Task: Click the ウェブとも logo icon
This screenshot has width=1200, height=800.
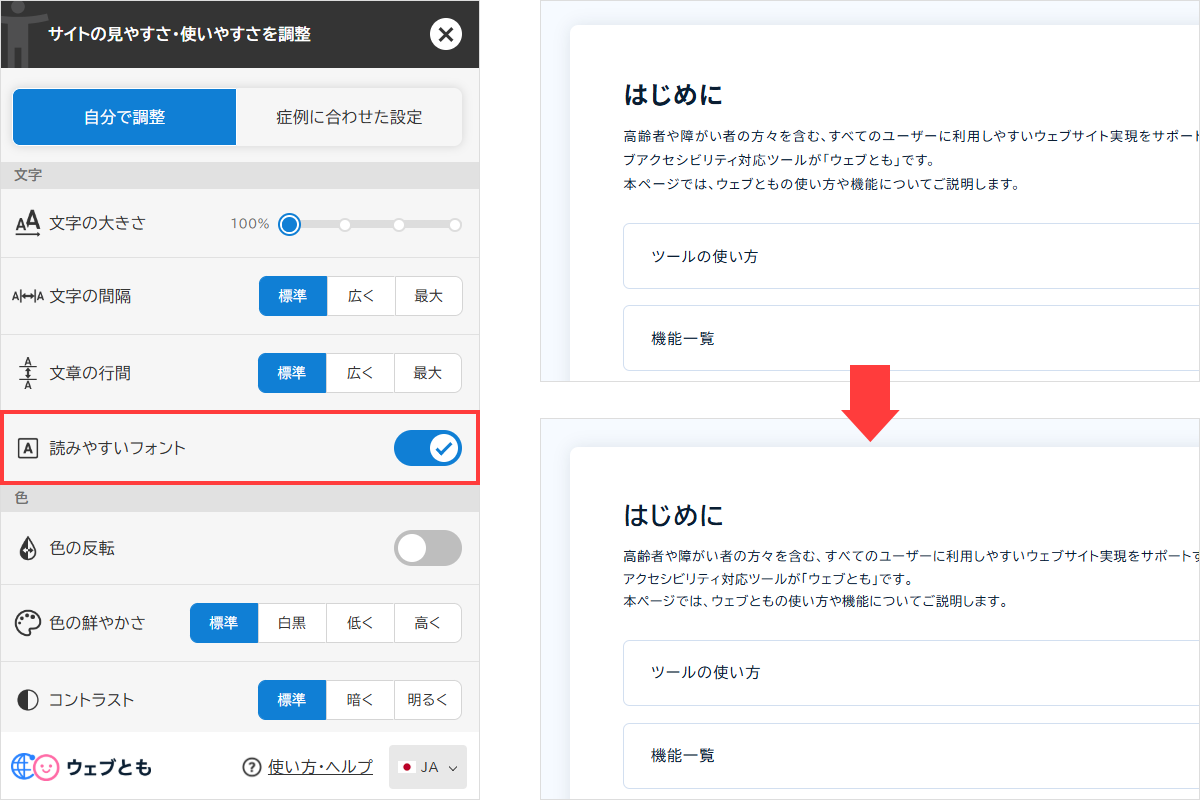Action: pyautogui.click(x=36, y=767)
